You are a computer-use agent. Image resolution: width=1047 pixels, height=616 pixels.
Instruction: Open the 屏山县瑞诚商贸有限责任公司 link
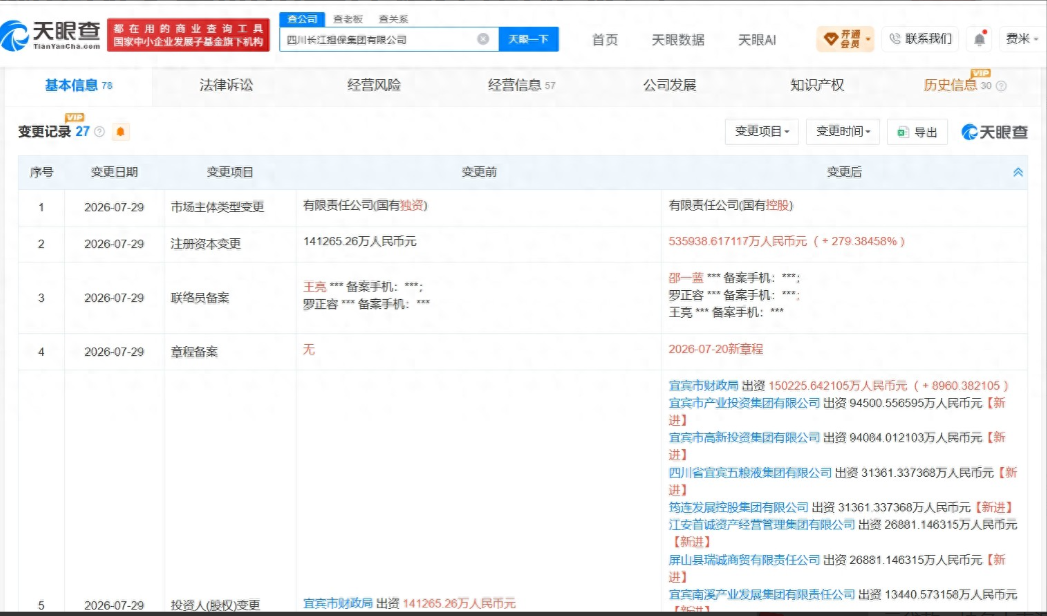(744, 560)
